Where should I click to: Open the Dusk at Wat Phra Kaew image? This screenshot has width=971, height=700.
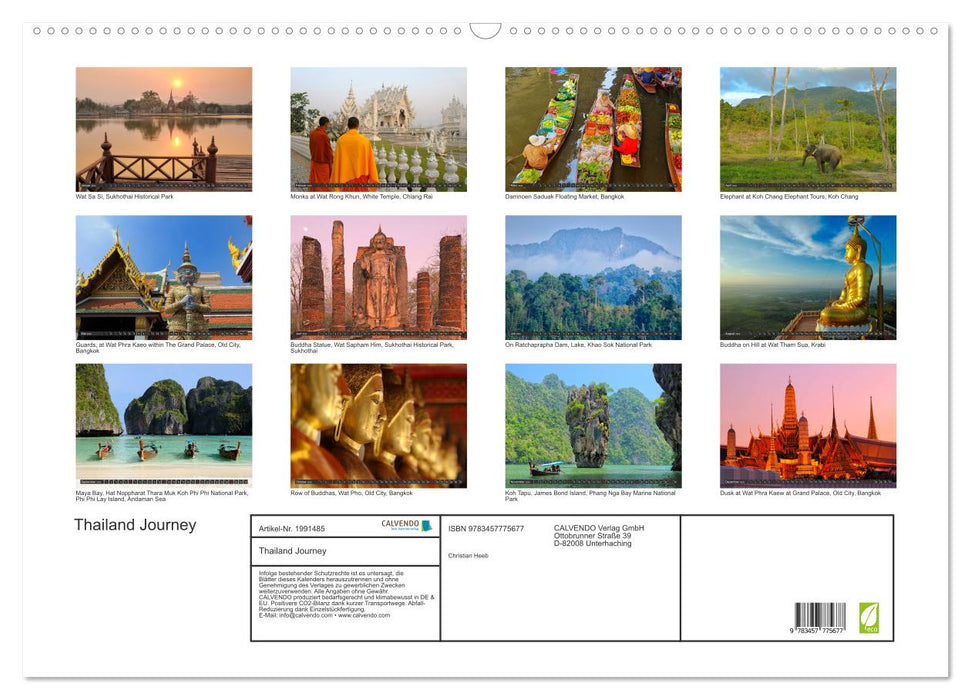point(808,424)
